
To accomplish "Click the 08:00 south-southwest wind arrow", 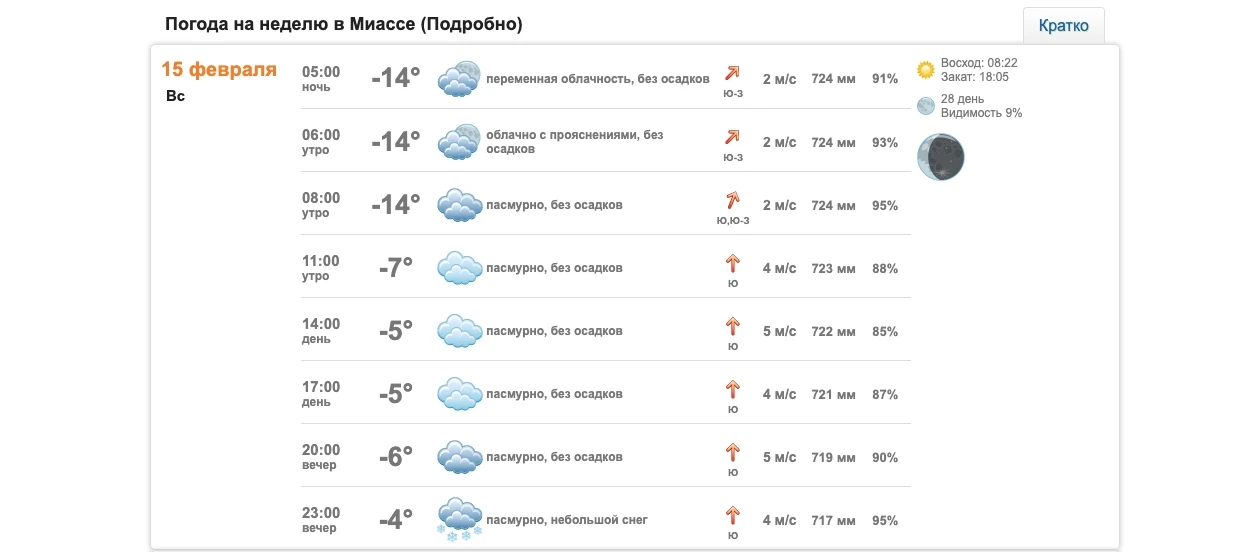I will [732, 199].
